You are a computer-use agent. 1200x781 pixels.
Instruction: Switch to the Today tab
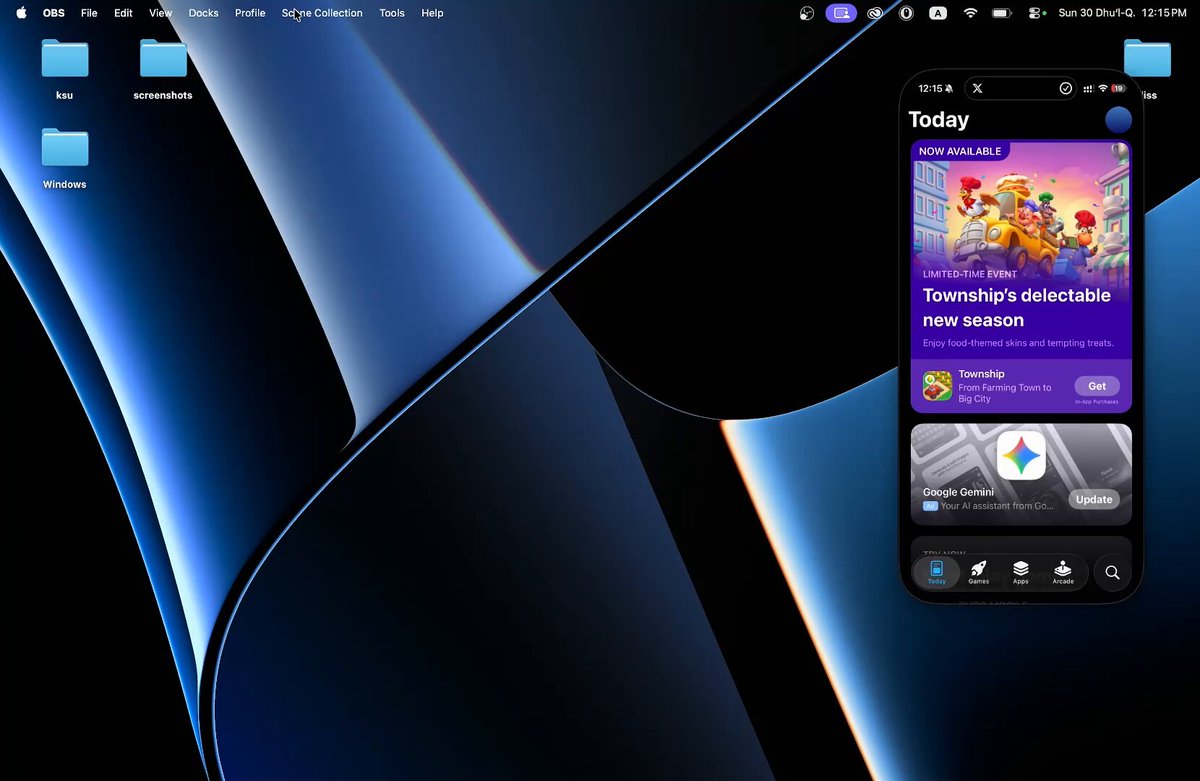[x=937, y=572]
